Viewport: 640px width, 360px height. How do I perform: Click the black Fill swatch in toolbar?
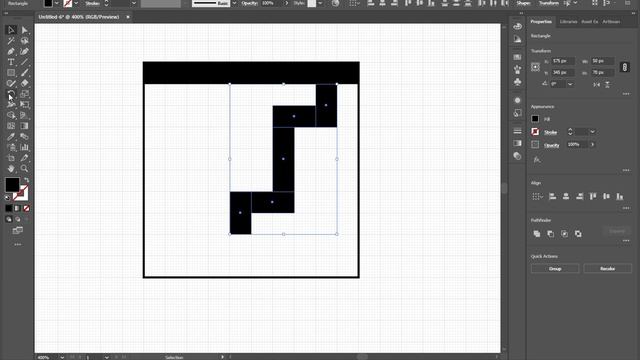(x=12, y=184)
